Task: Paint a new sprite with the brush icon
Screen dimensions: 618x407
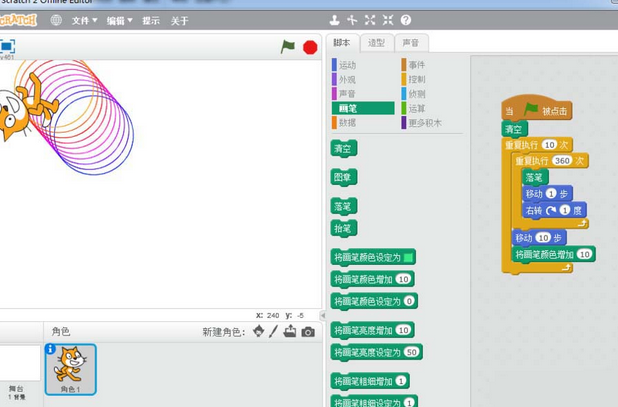Action: point(273,332)
